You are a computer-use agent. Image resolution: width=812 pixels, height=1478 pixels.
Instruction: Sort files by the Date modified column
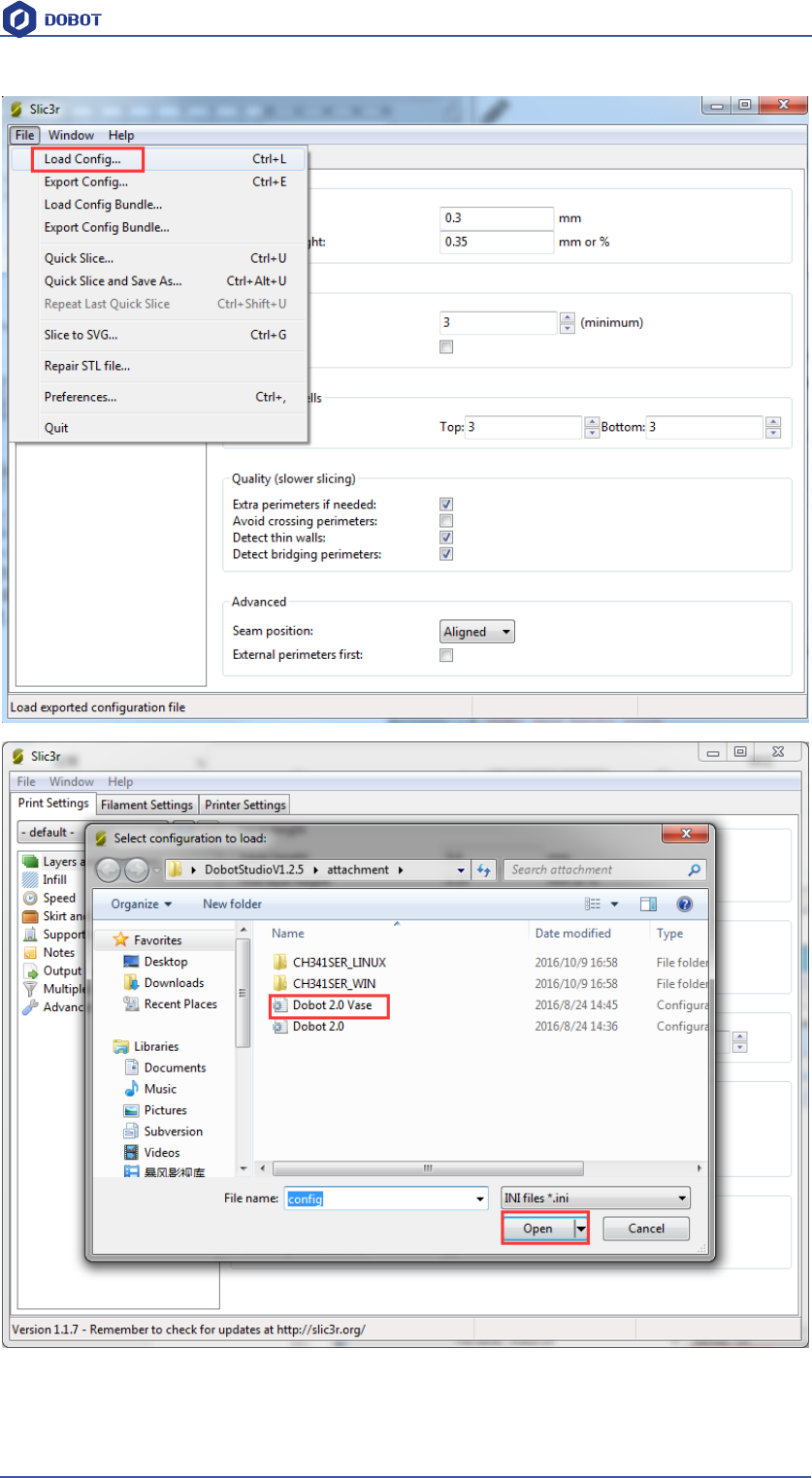pos(572,933)
